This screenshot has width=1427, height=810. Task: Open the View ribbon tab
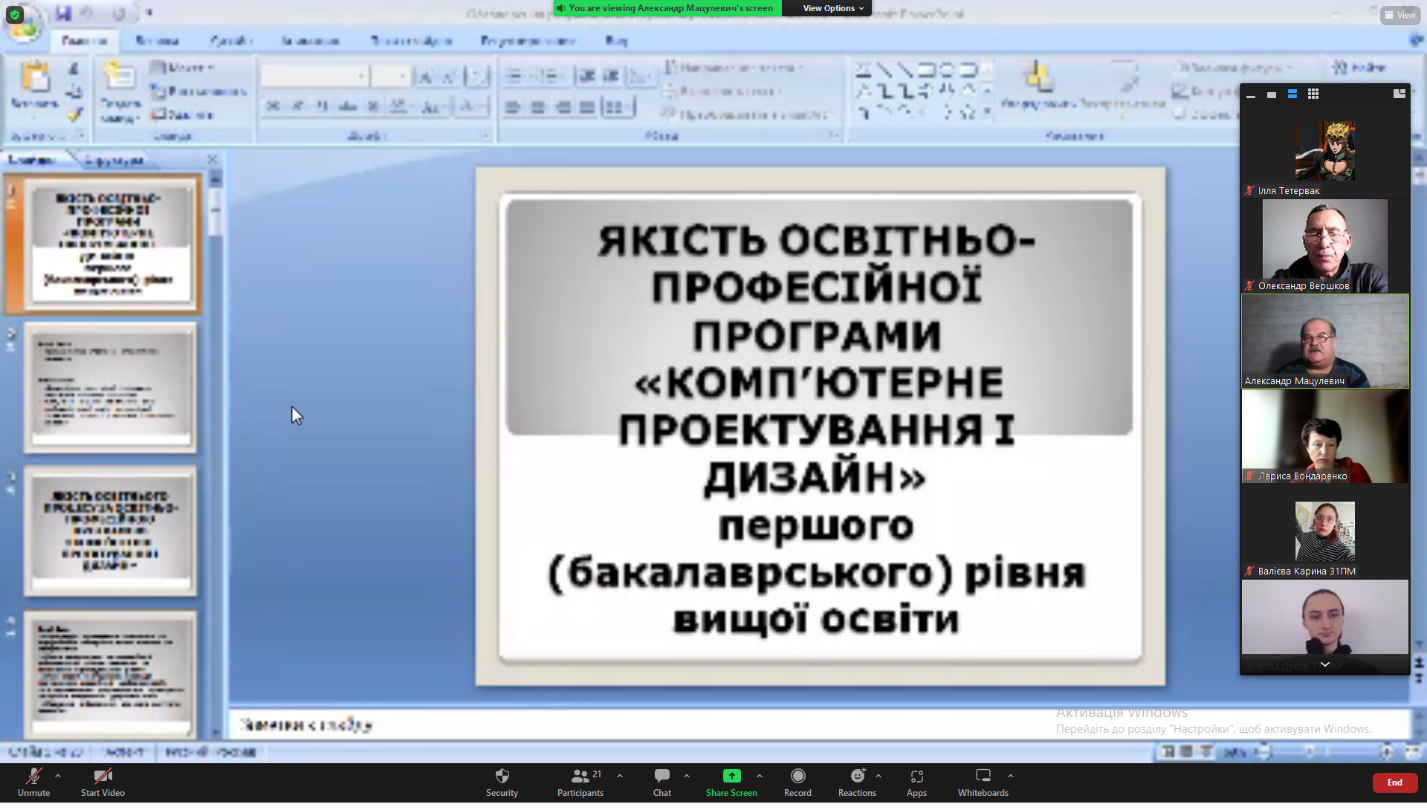coord(616,41)
